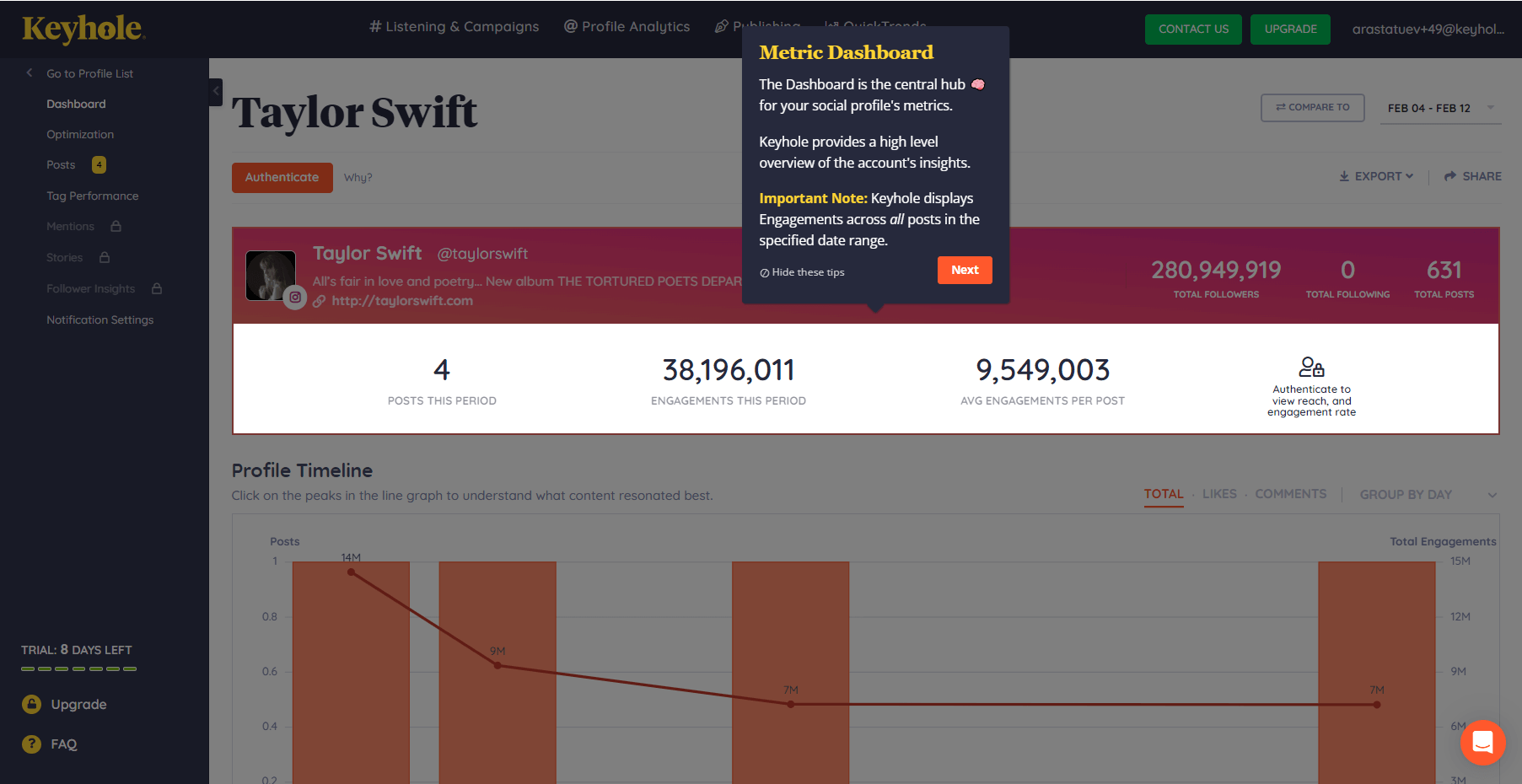Click the Upgrade lock icon in sidebar
Screen dimensions: 1522x784
(x=31, y=704)
